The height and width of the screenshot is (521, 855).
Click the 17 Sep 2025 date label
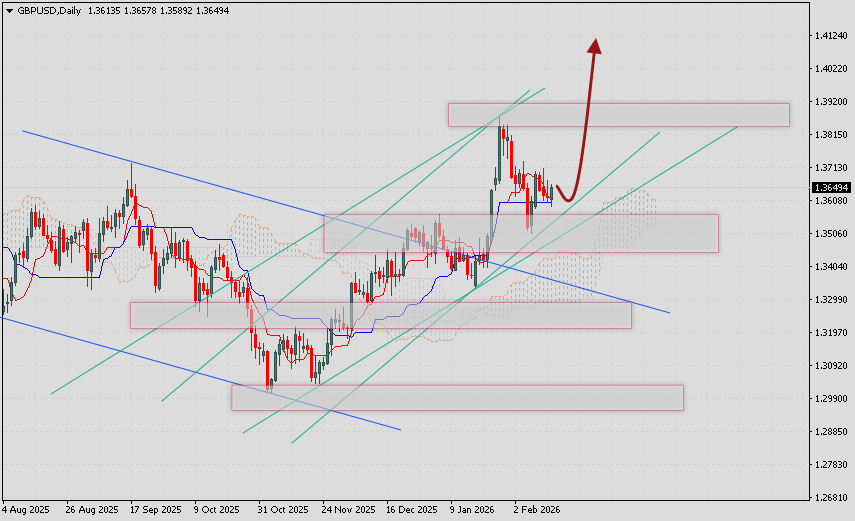pos(156,509)
